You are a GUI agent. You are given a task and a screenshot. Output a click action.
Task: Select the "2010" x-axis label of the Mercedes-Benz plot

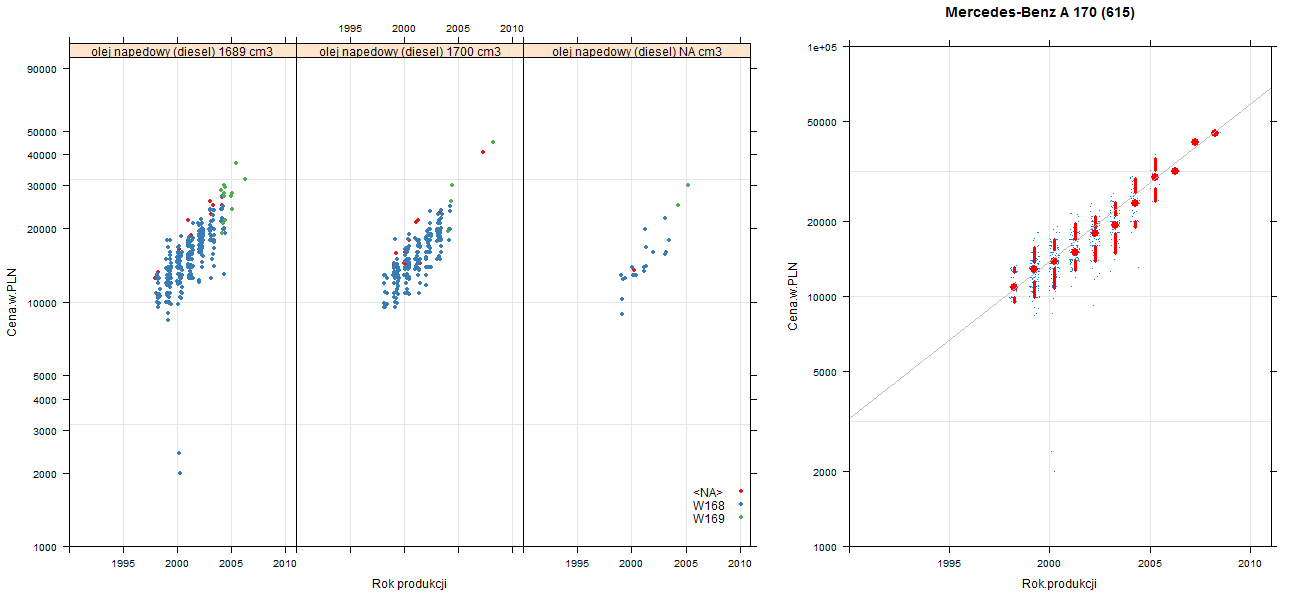click(x=1250, y=565)
